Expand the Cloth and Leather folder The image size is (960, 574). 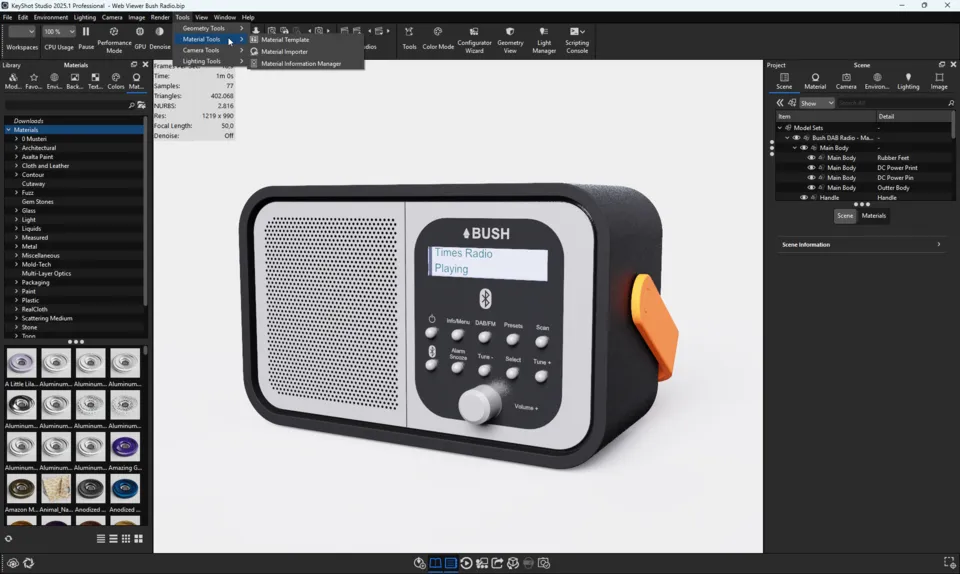17,166
